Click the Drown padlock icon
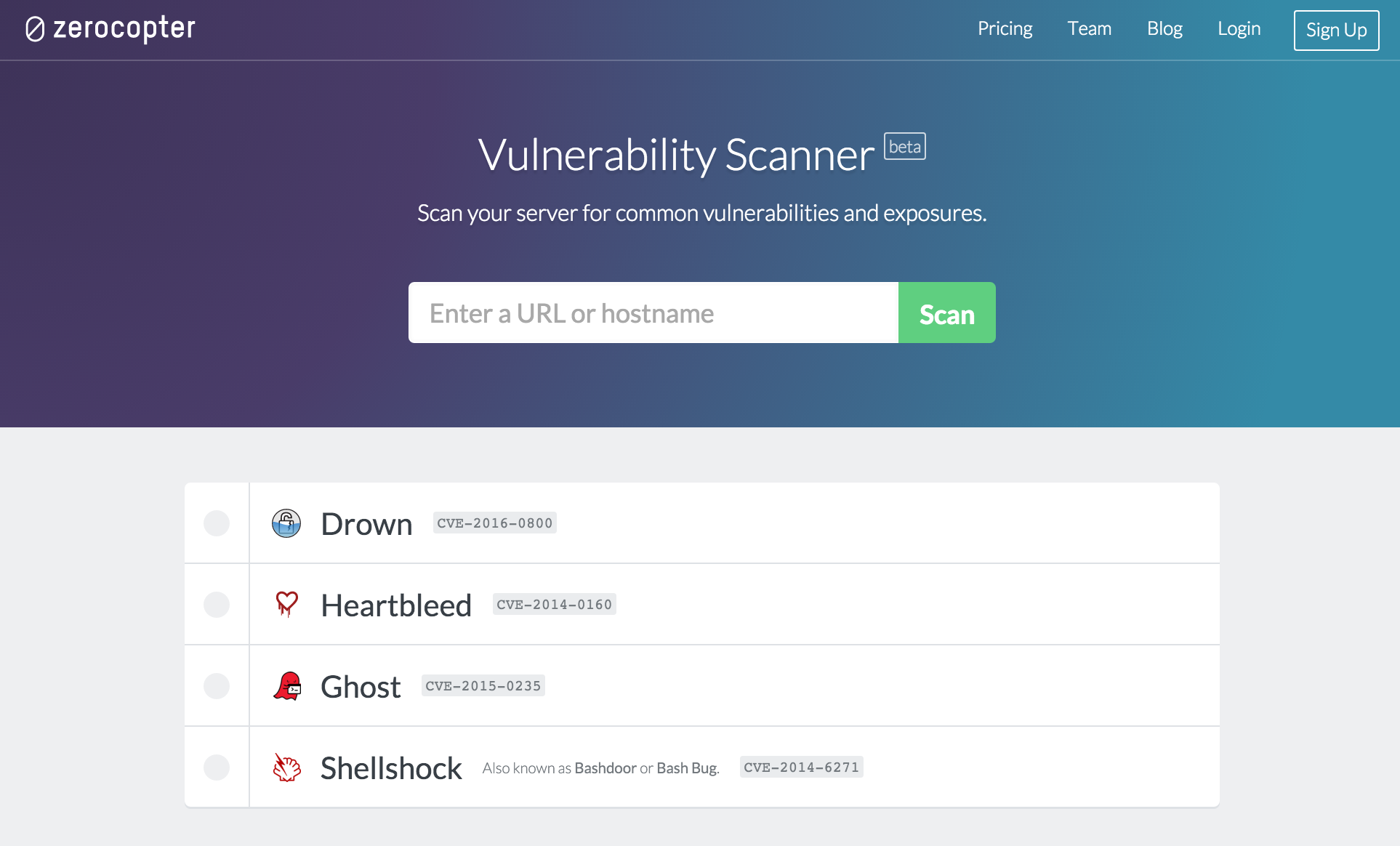The width and height of the screenshot is (1400, 846). point(286,523)
